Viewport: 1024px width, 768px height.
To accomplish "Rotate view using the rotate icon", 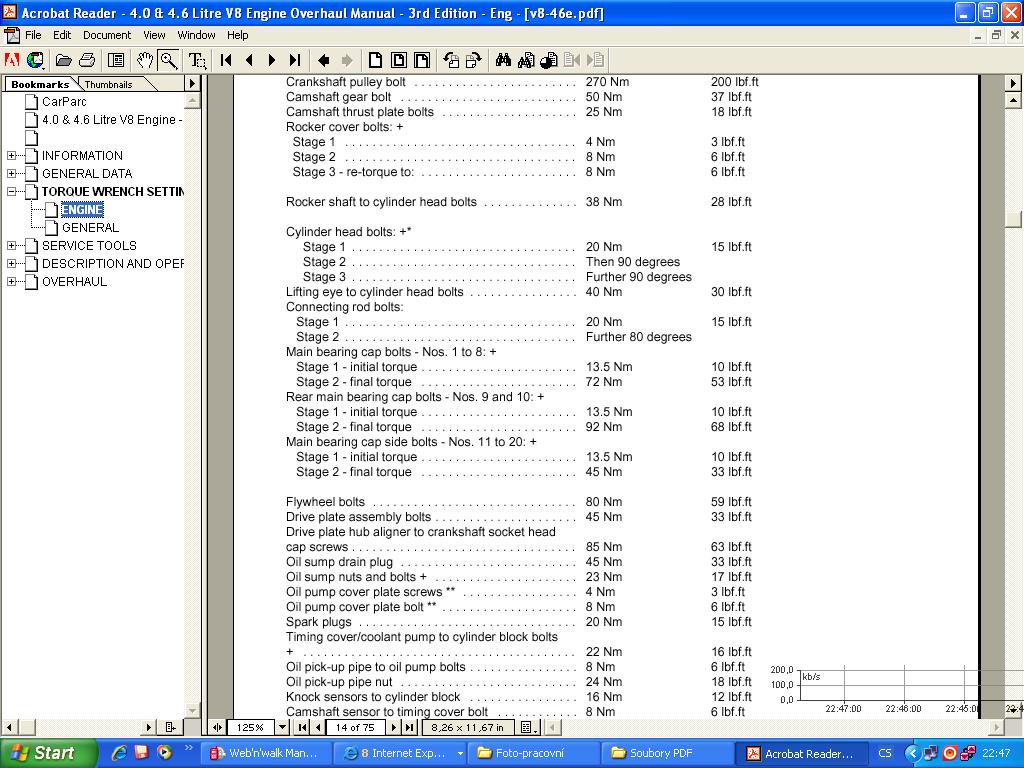I will tap(451, 60).
